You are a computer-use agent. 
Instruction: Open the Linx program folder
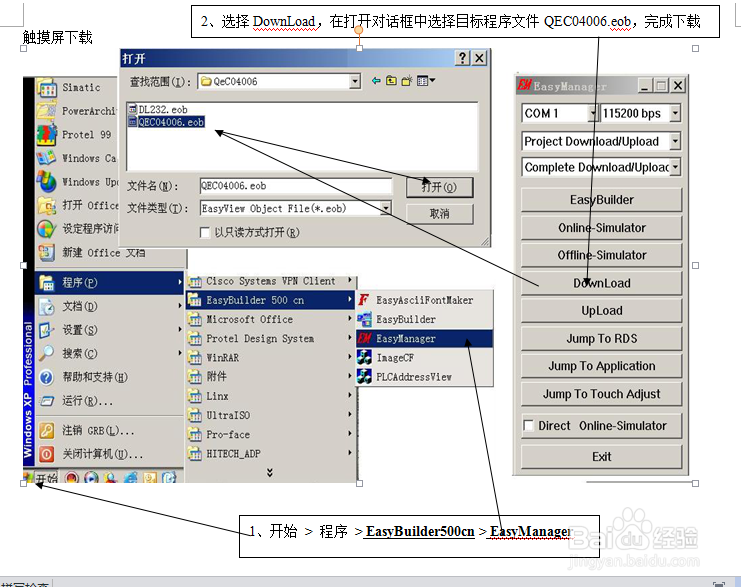coord(271,396)
